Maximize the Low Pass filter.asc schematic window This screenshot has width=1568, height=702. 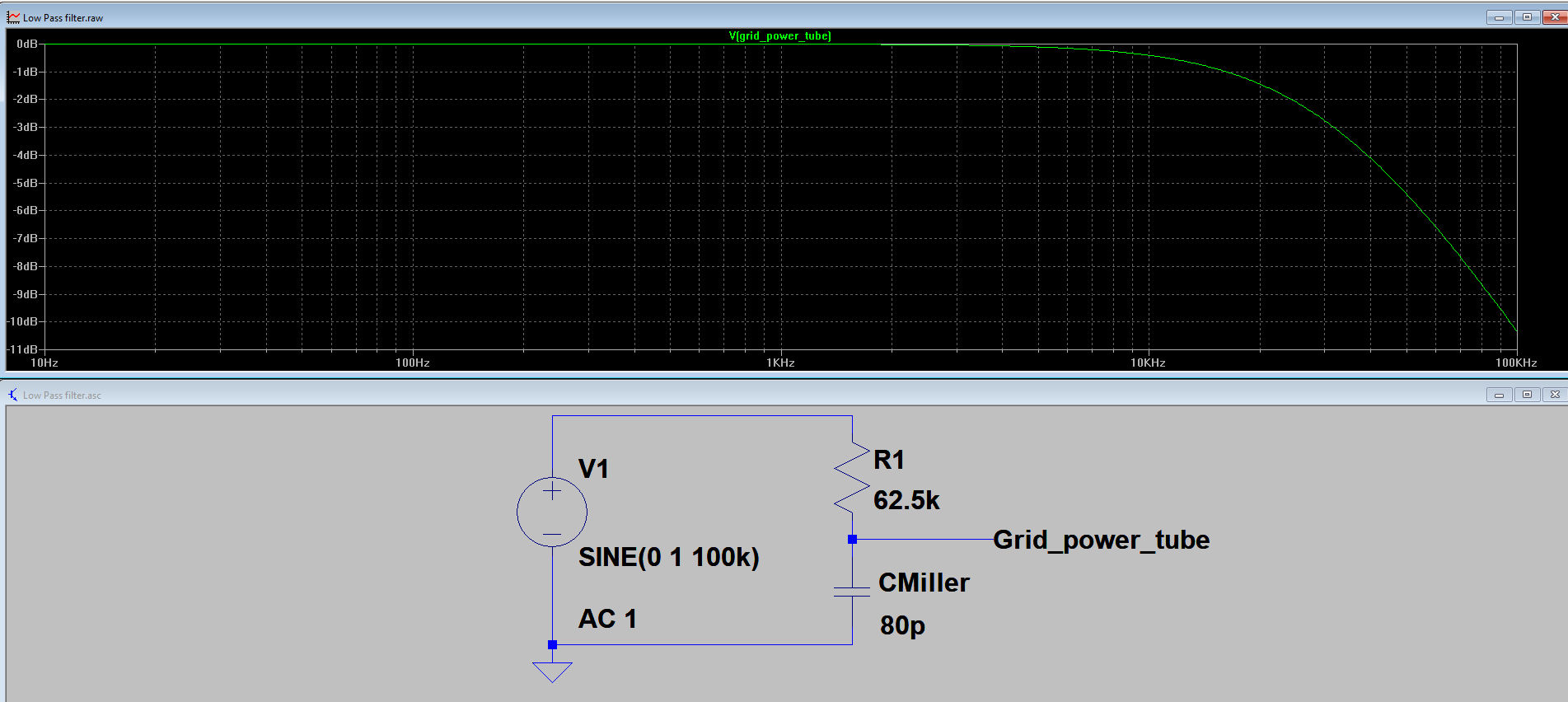[x=1527, y=395]
